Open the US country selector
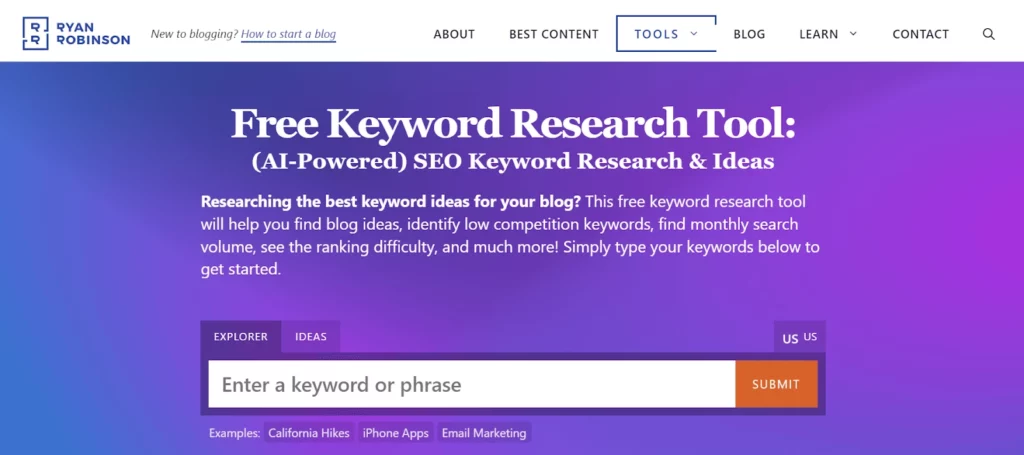The width and height of the screenshot is (1024, 455). pyautogui.click(x=799, y=337)
